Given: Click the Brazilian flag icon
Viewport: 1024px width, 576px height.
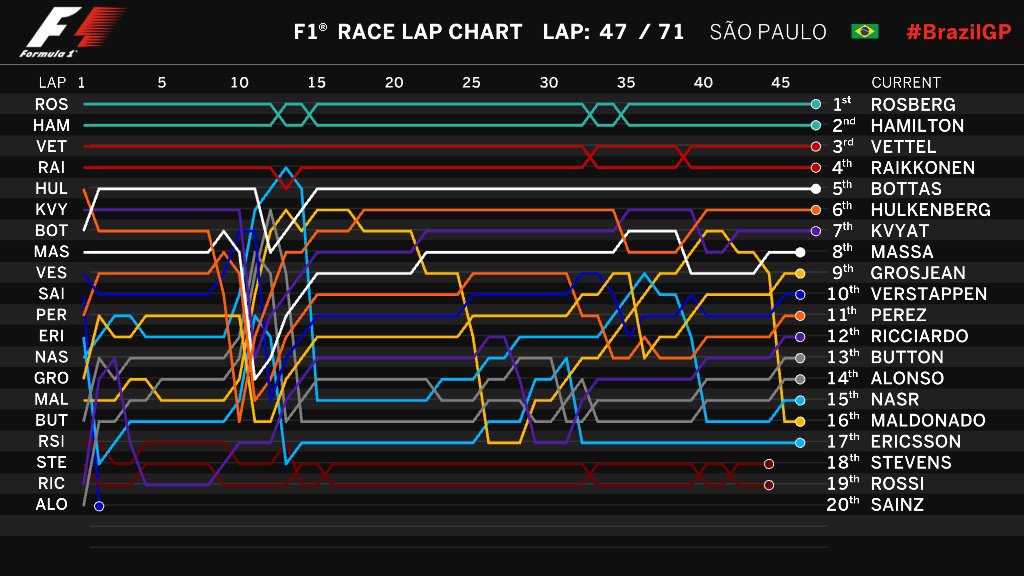Looking at the screenshot, I should 864,31.
